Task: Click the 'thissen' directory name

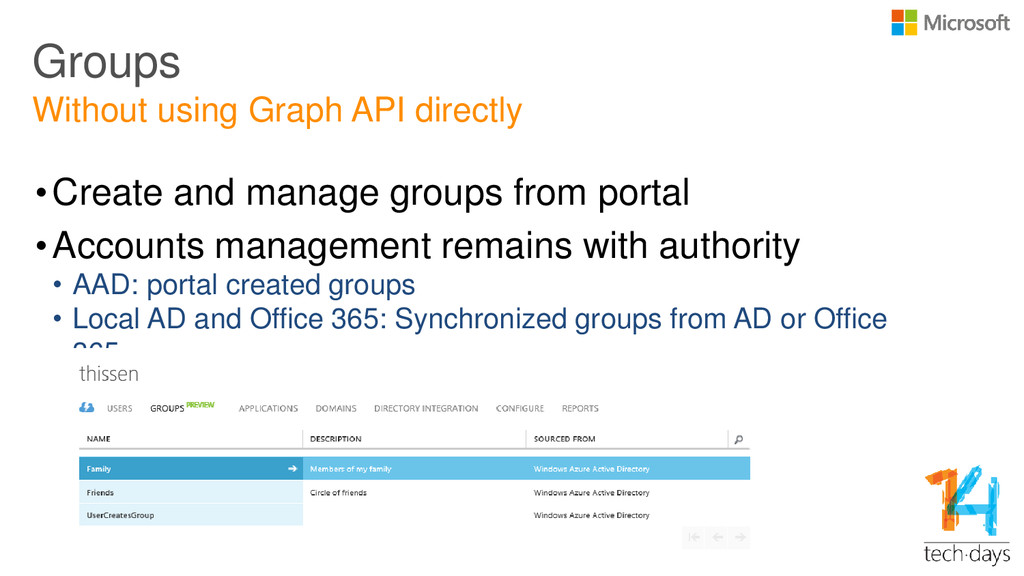Action: pos(109,374)
